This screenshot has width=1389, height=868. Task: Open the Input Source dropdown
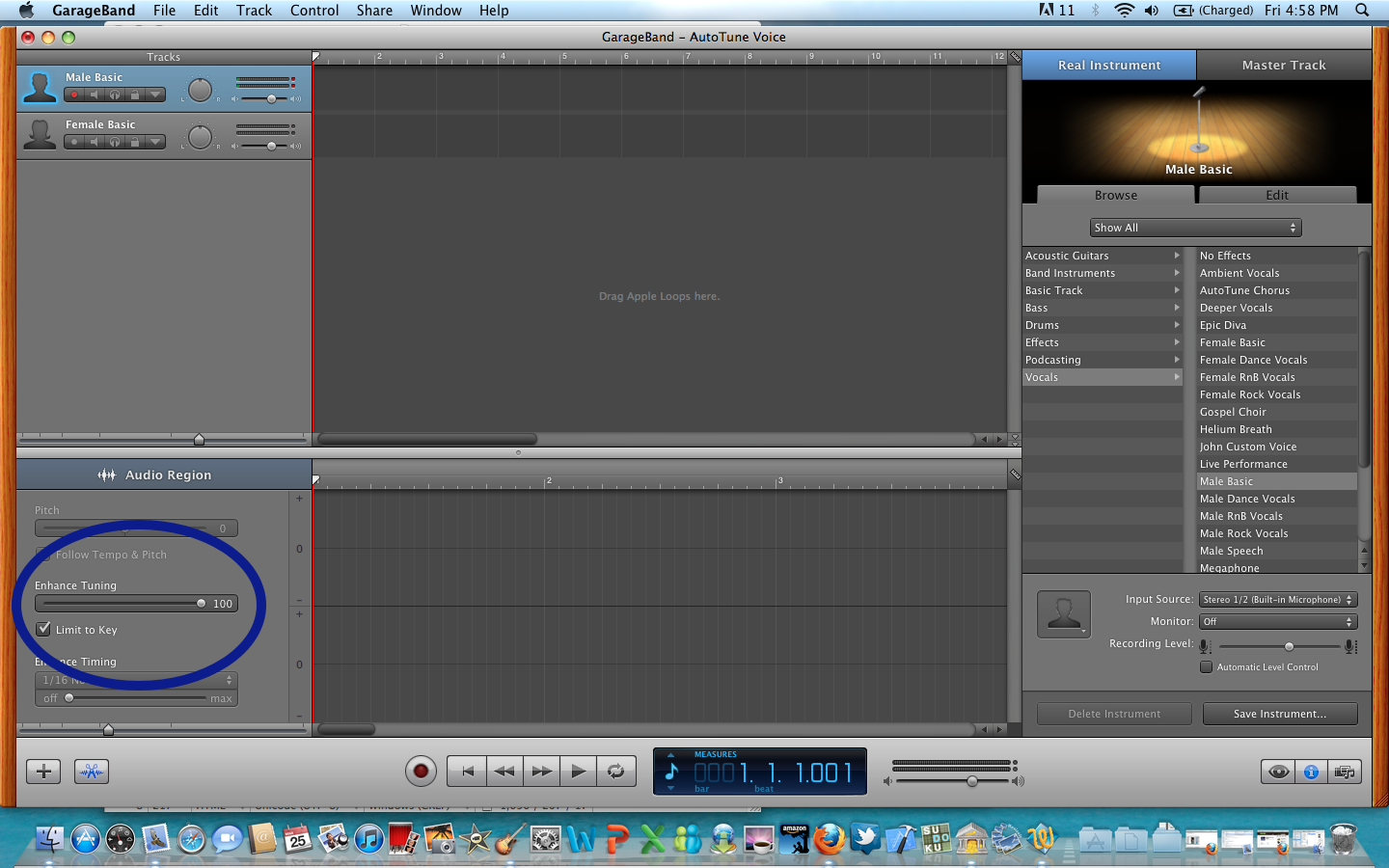pyautogui.click(x=1278, y=599)
